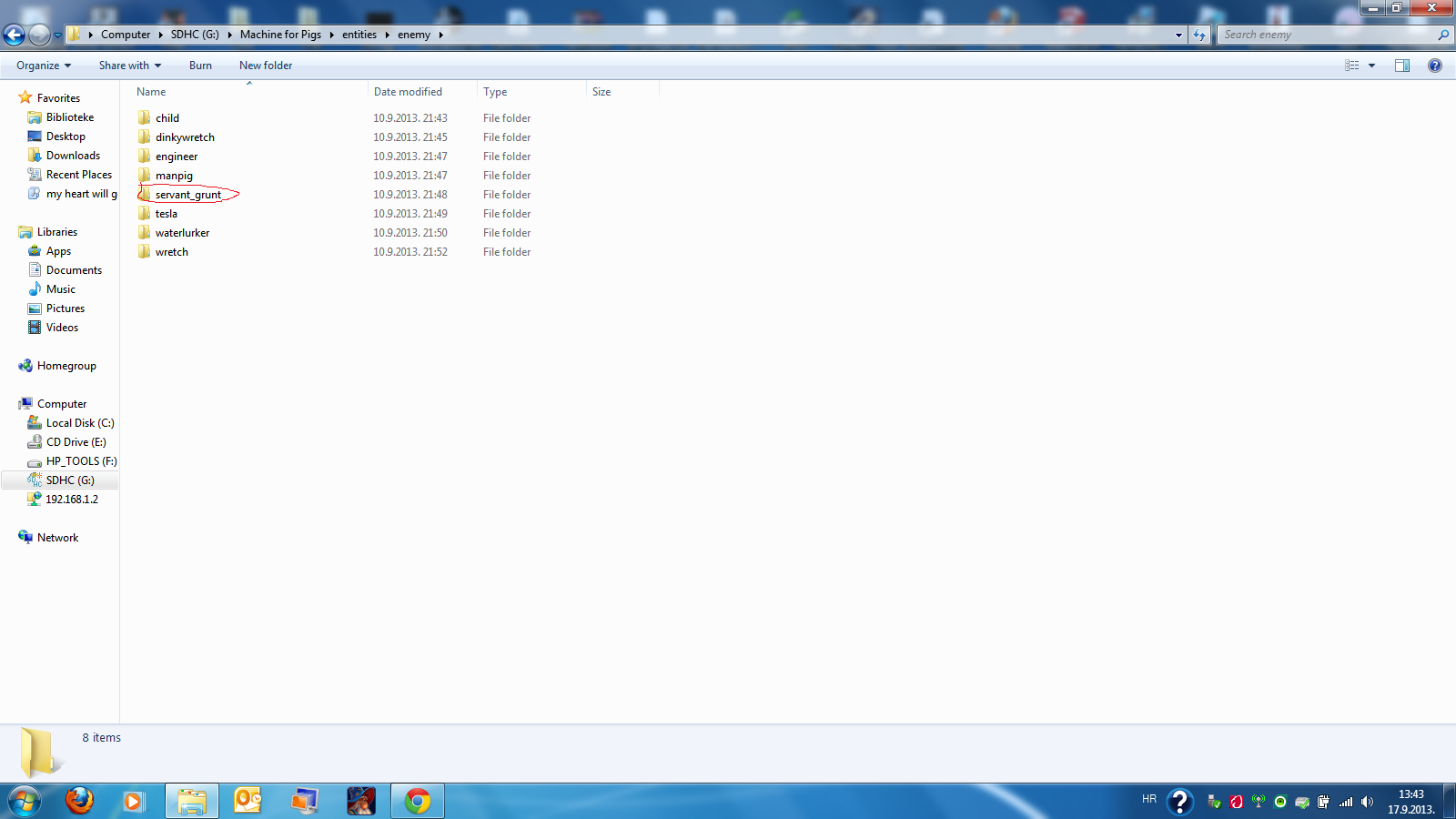1456x819 pixels.
Task: Select the servant_grunt folder
Action: [187, 195]
